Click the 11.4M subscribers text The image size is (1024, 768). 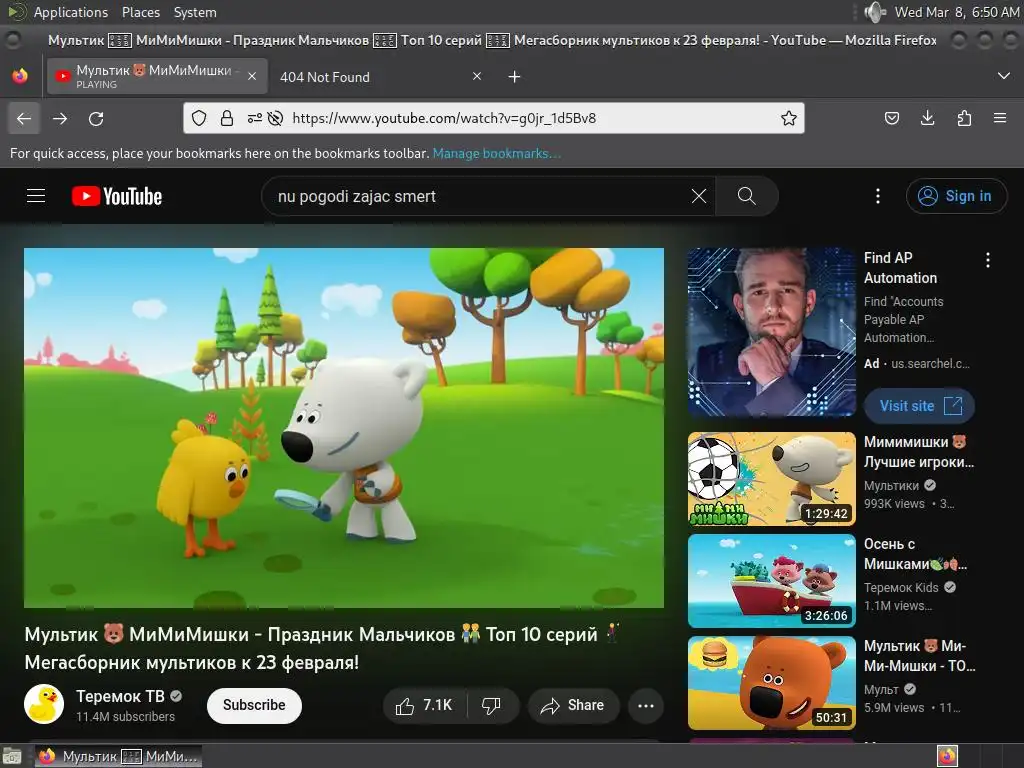click(125, 716)
